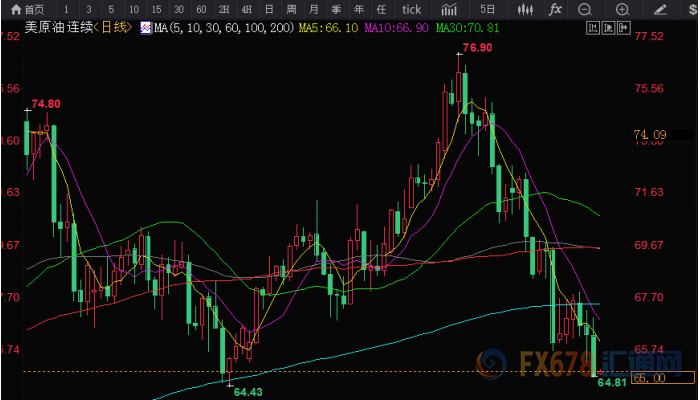Zoom in the chart
700x400 pixels.
coord(622,8)
